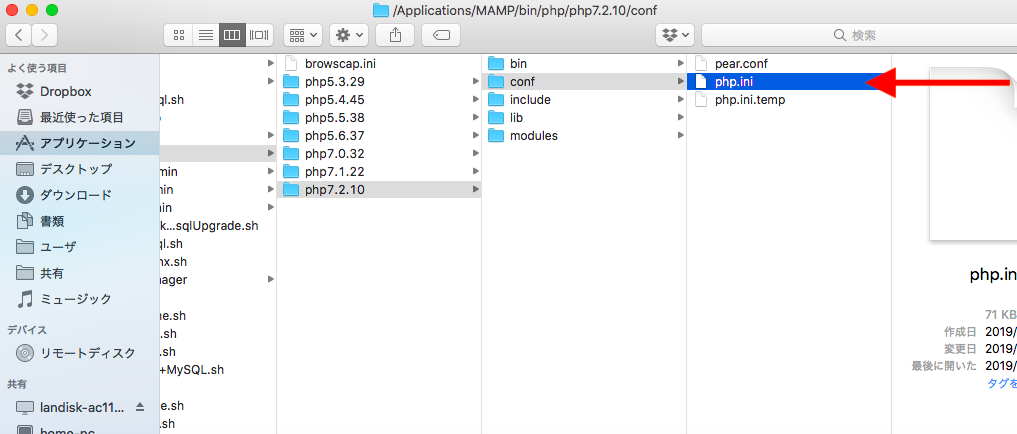Open ミュージック in sidebar
The image size is (1017, 434).
pyautogui.click(x=79, y=299)
